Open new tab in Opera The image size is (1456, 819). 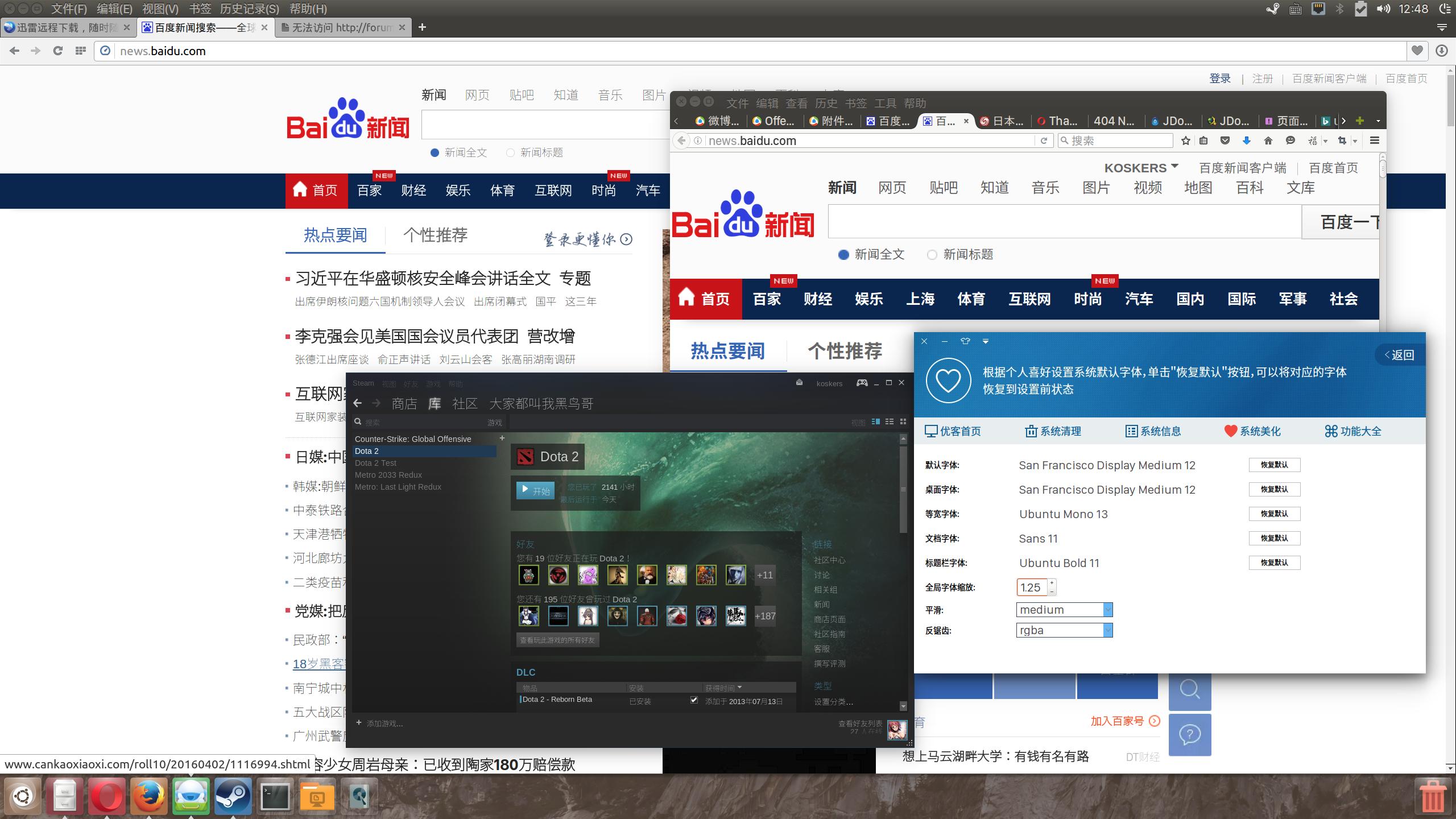click(422, 27)
